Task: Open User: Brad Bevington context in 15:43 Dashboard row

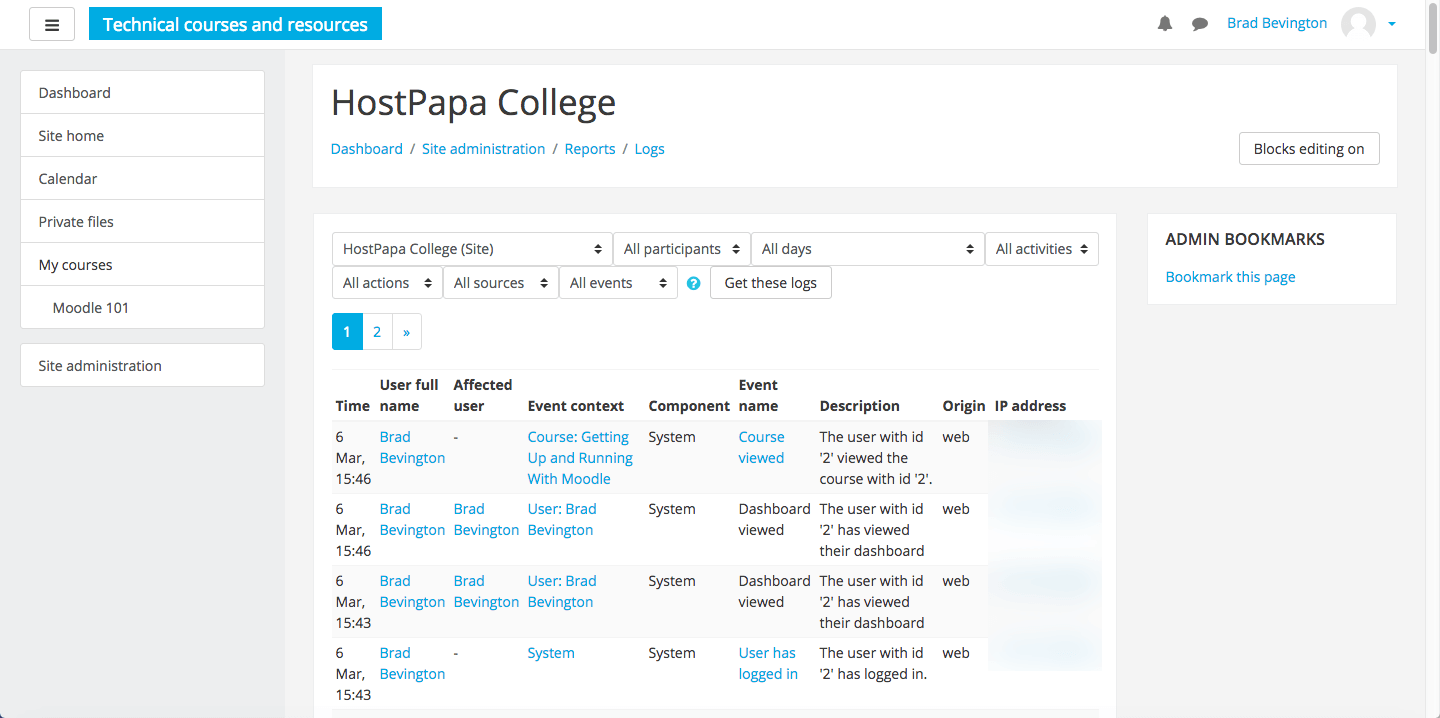Action: click(x=562, y=591)
